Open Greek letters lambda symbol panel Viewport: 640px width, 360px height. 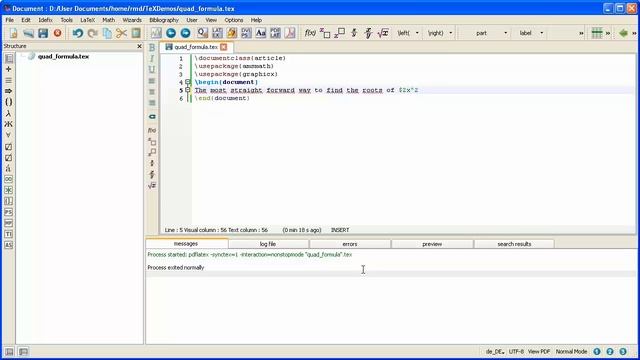coord(9,113)
